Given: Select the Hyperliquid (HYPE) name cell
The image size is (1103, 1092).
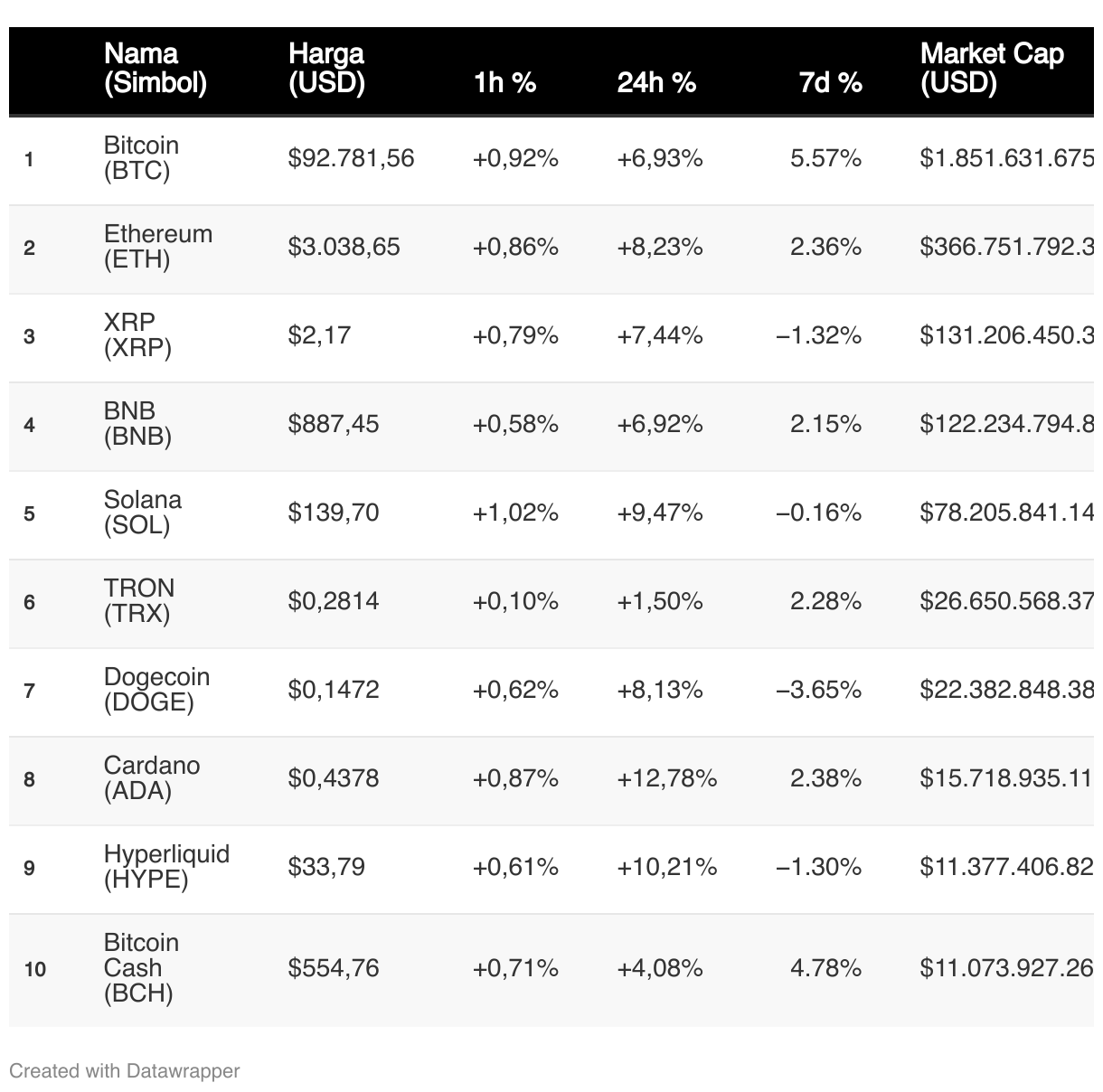Looking at the screenshot, I should pyautogui.click(x=166, y=867).
